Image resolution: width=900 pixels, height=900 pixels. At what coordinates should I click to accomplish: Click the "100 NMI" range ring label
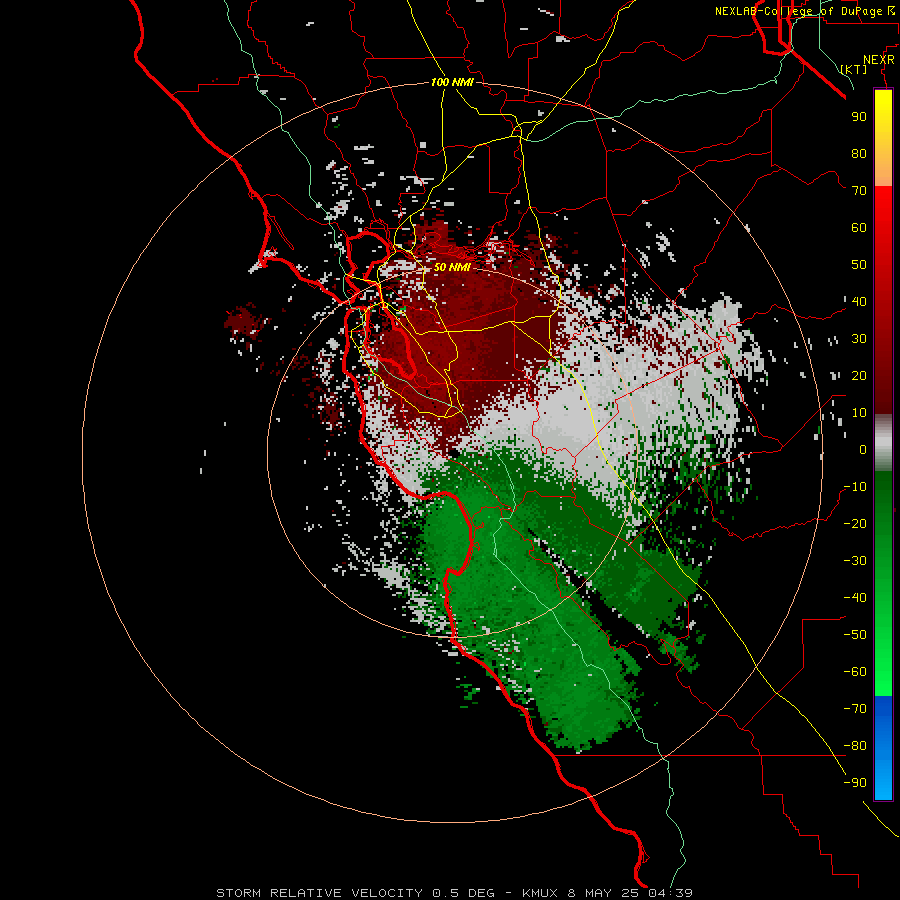[452, 82]
